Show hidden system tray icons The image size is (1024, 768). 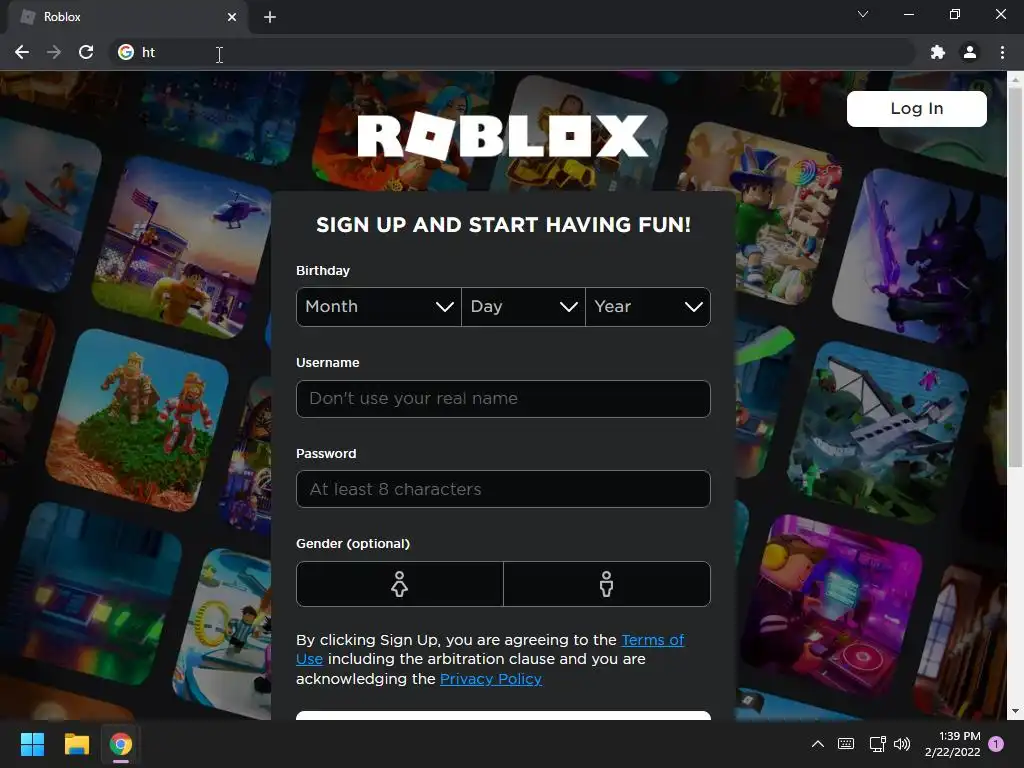tap(818, 744)
